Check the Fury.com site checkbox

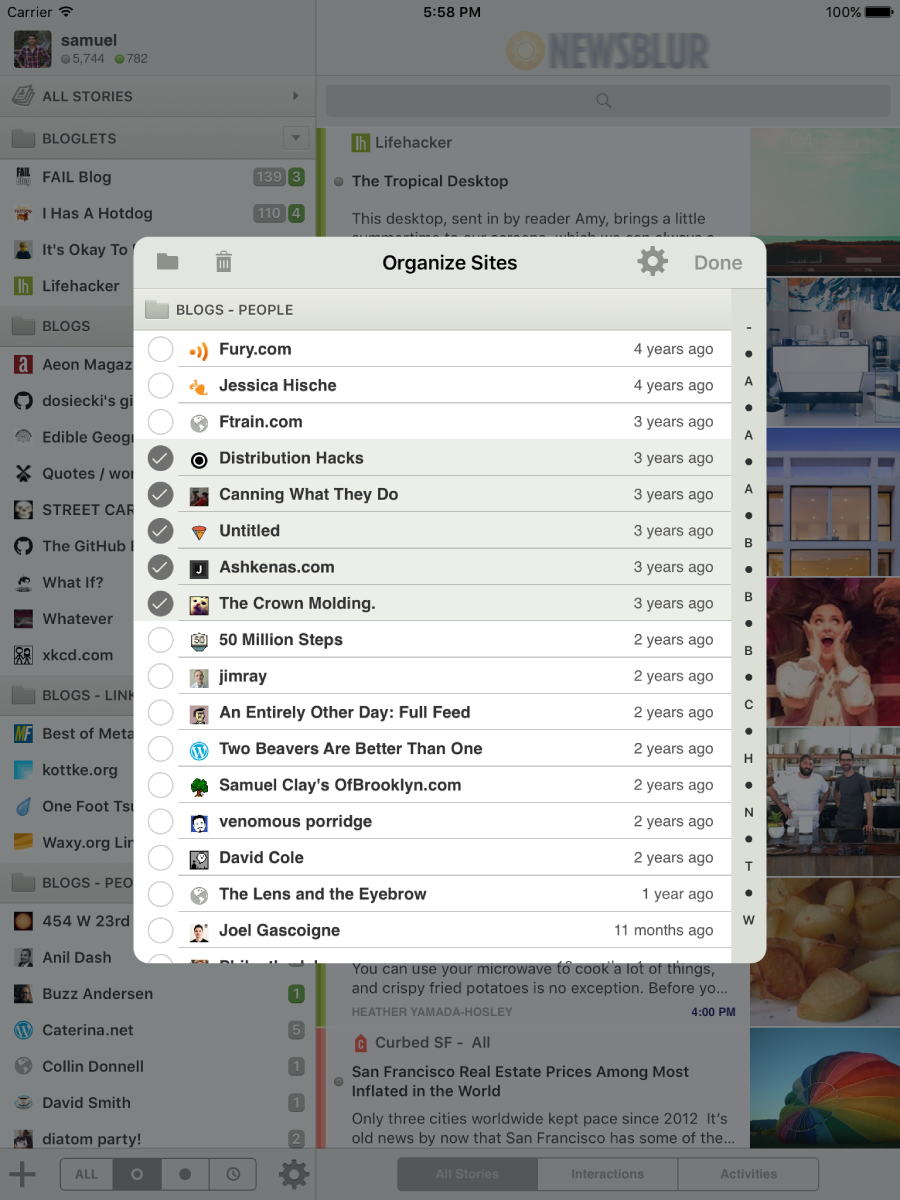pyautogui.click(x=160, y=349)
